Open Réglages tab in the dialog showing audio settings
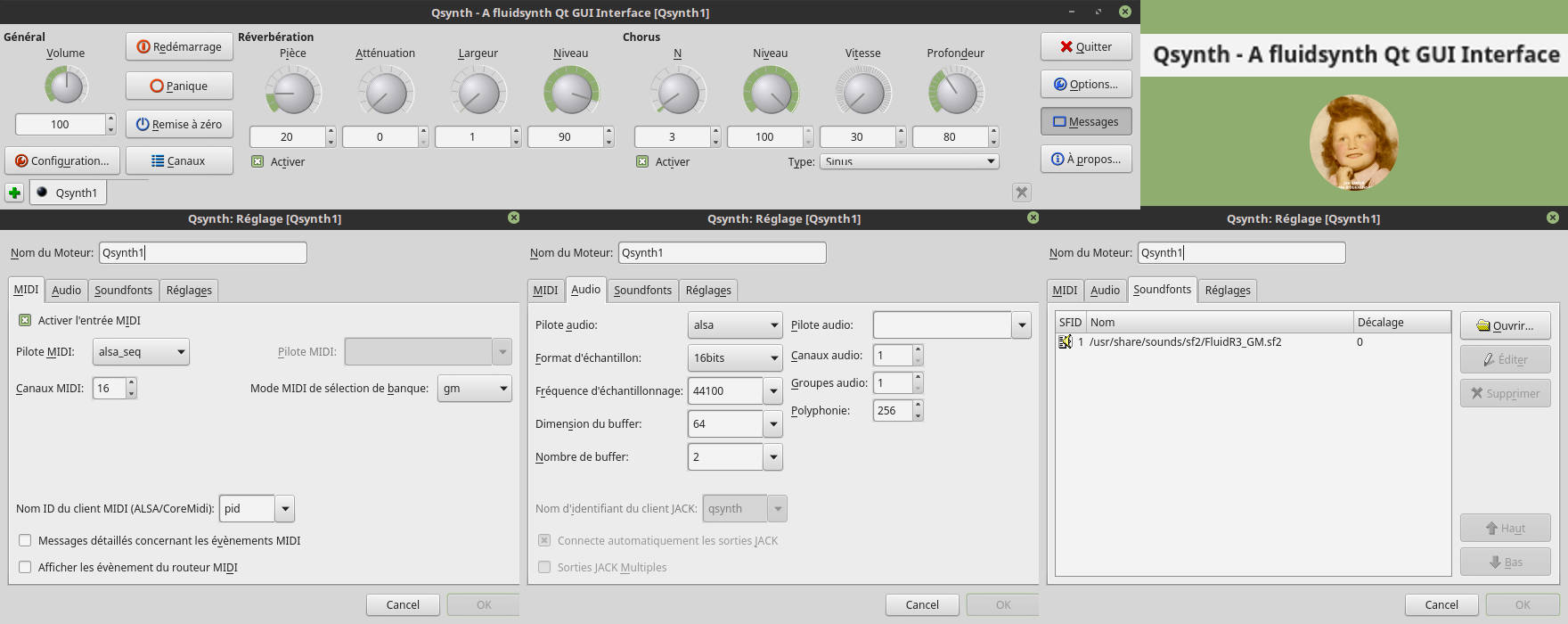Viewport: 1568px width, 624px height. (708, 290)
